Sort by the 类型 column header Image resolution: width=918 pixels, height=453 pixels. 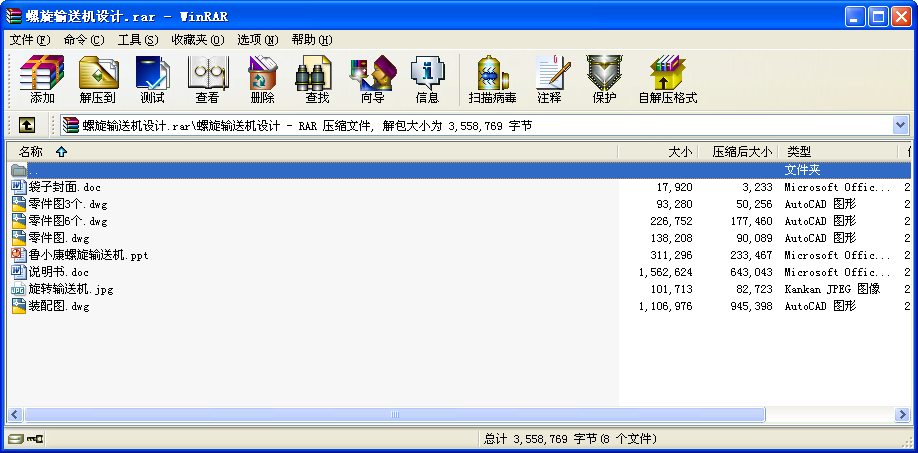(838, 152)
